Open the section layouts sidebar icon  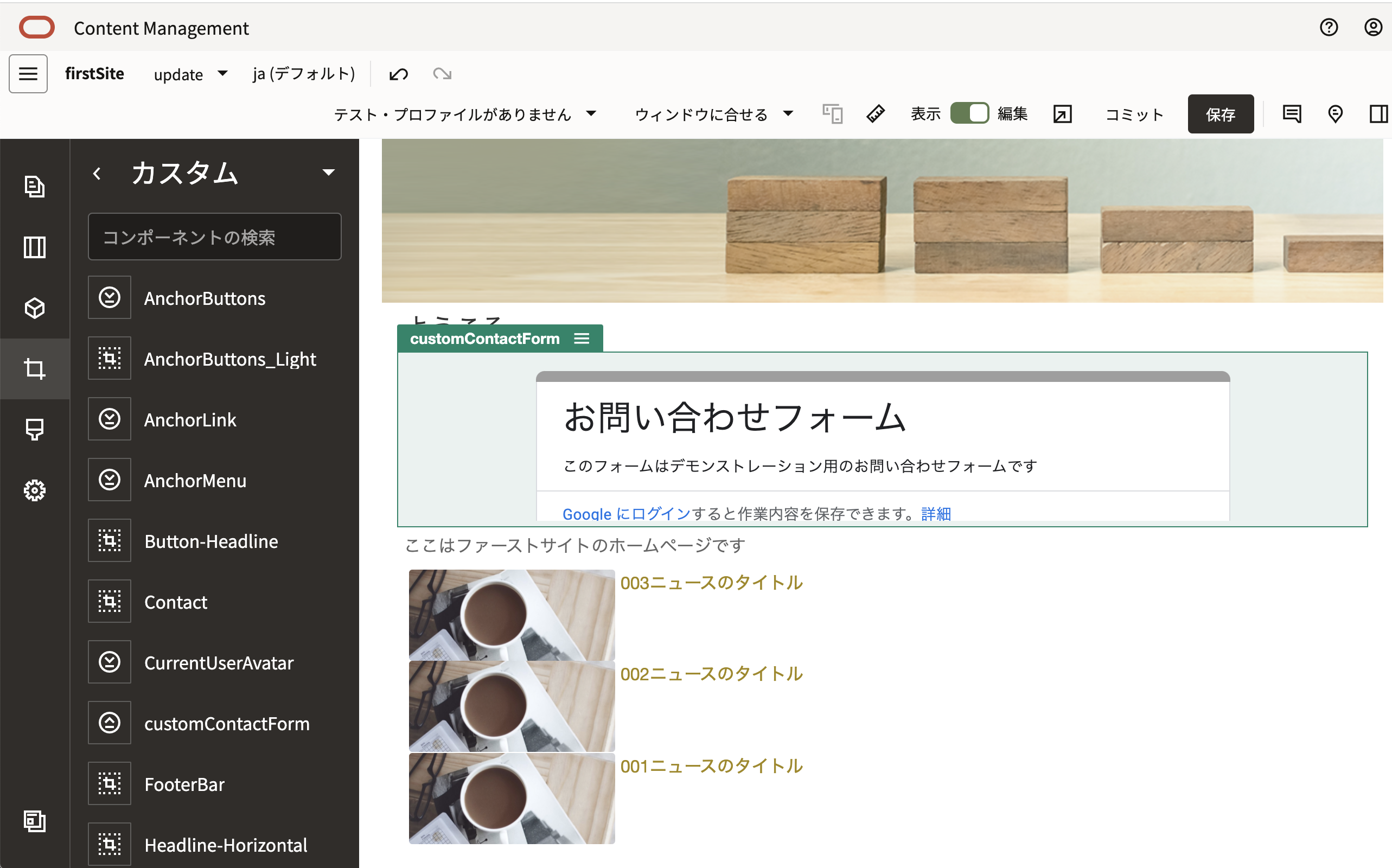pyautogui.click(x=34, y=247)
